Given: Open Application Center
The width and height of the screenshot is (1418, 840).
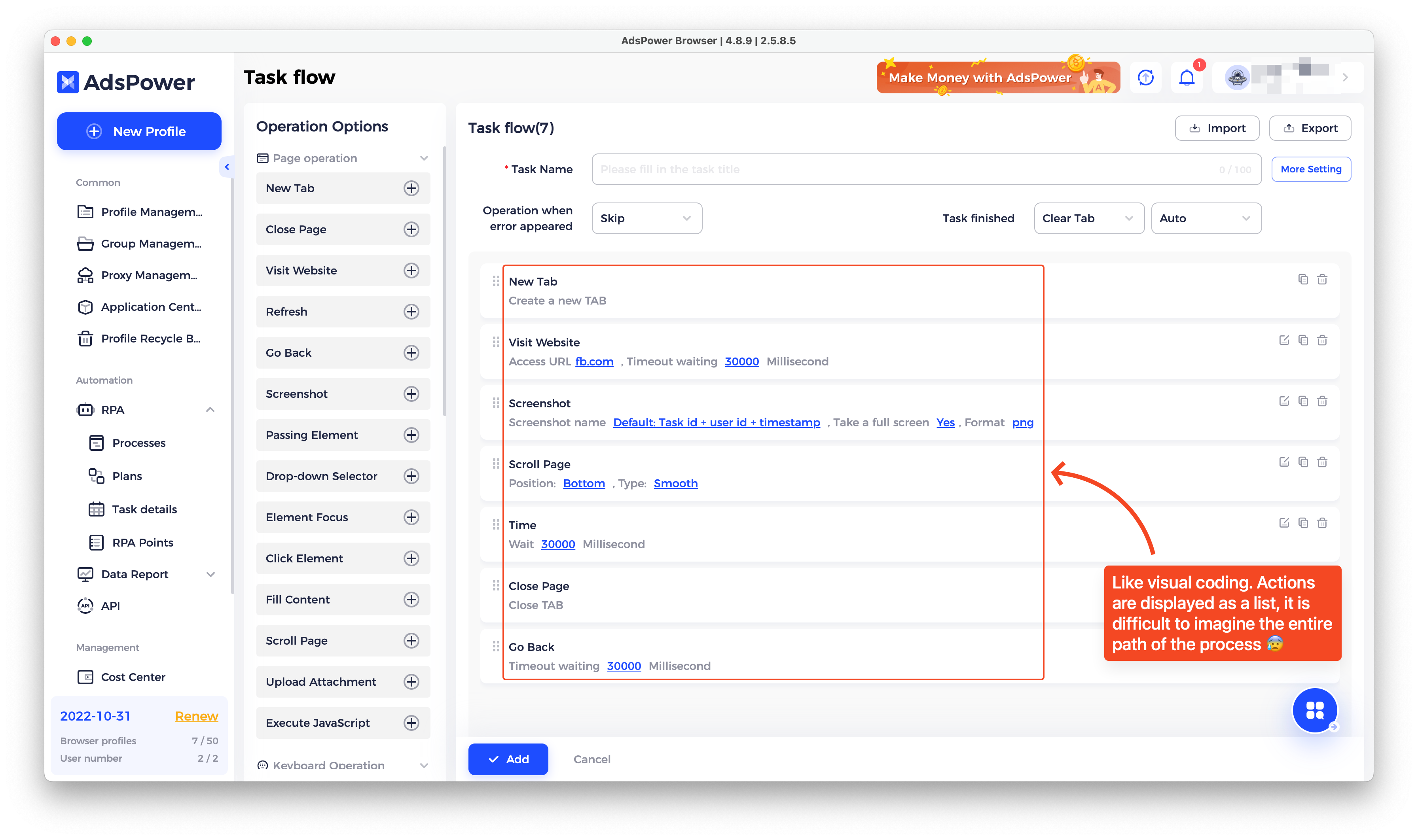Looking at the screenshot, I should 140,307.
